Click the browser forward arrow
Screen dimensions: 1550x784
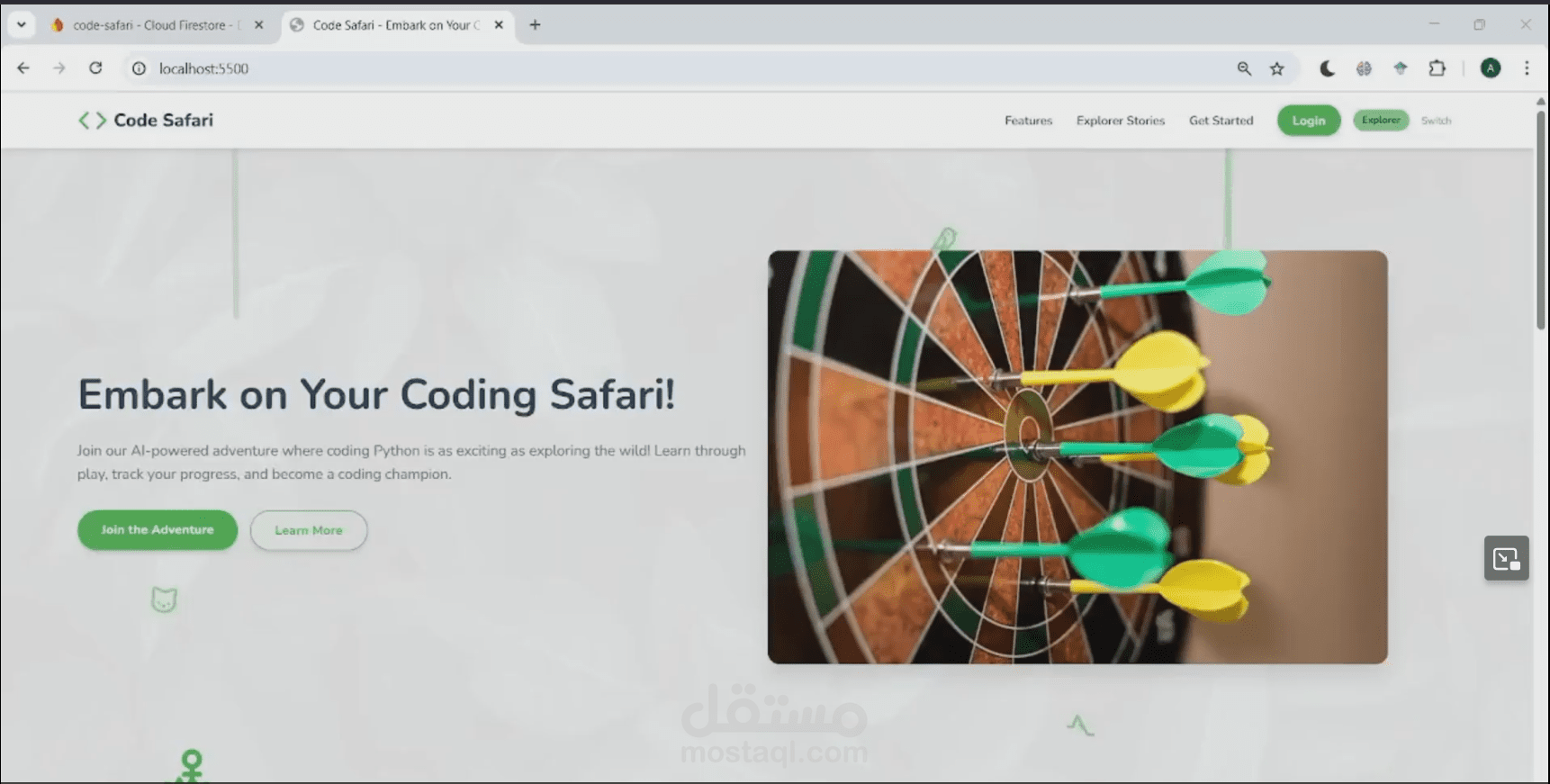[59, 68]
